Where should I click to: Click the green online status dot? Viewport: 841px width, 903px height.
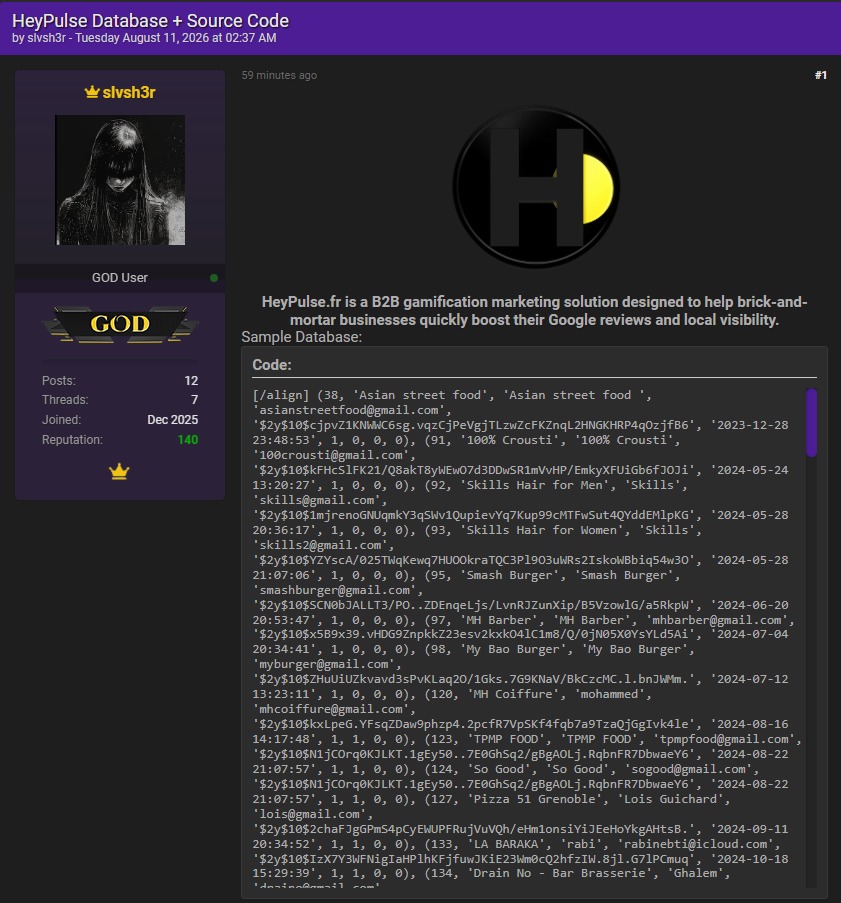tap(214, 278)
